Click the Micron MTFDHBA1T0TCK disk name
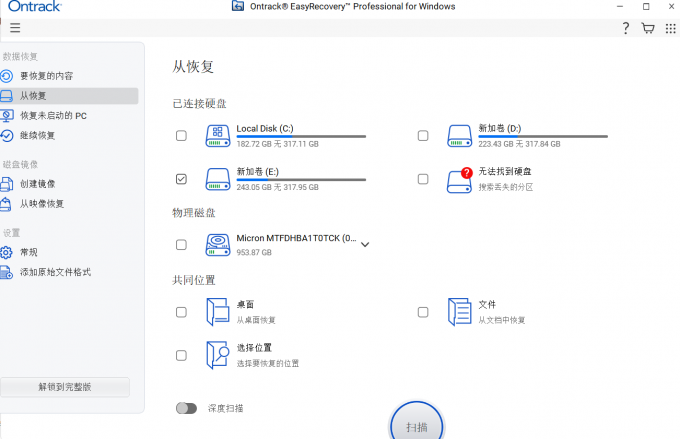The width and height of the screenshot is (680, 439). click(x=296, y=238)
